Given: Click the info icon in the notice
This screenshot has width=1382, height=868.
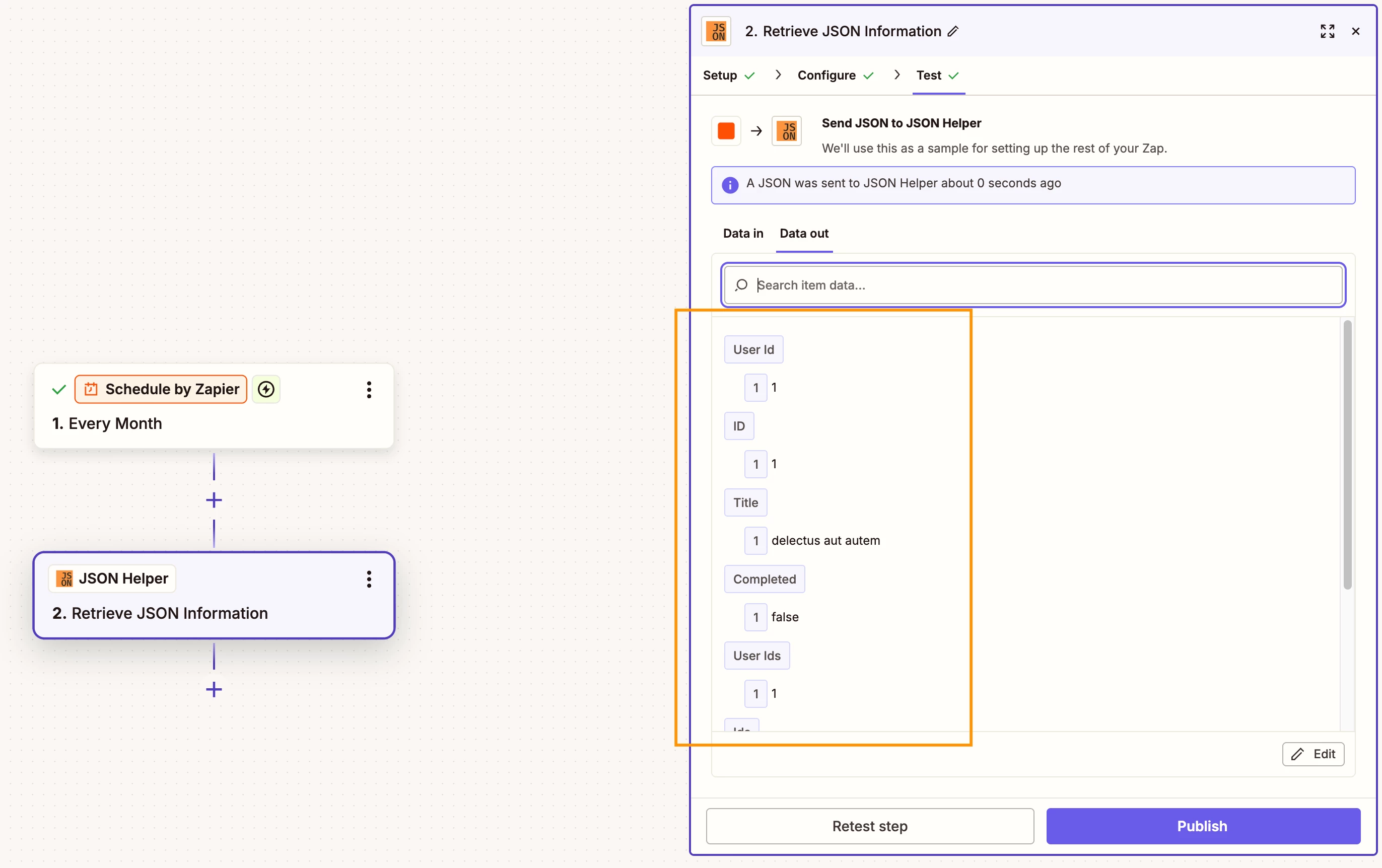Looking at the screenshot, I should coord(730,185).
